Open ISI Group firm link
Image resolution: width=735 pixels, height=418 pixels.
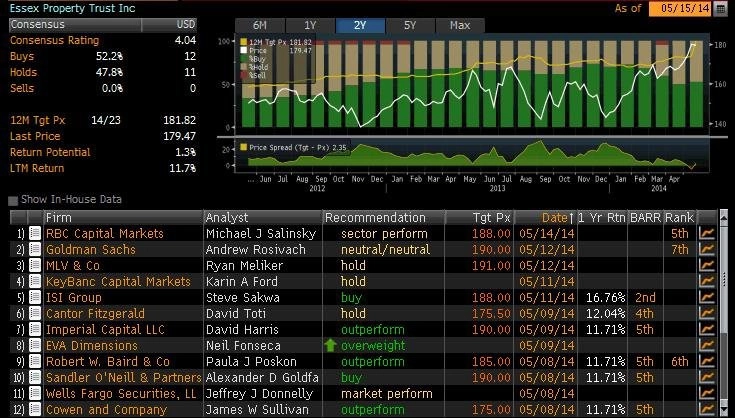pos(74,297)
